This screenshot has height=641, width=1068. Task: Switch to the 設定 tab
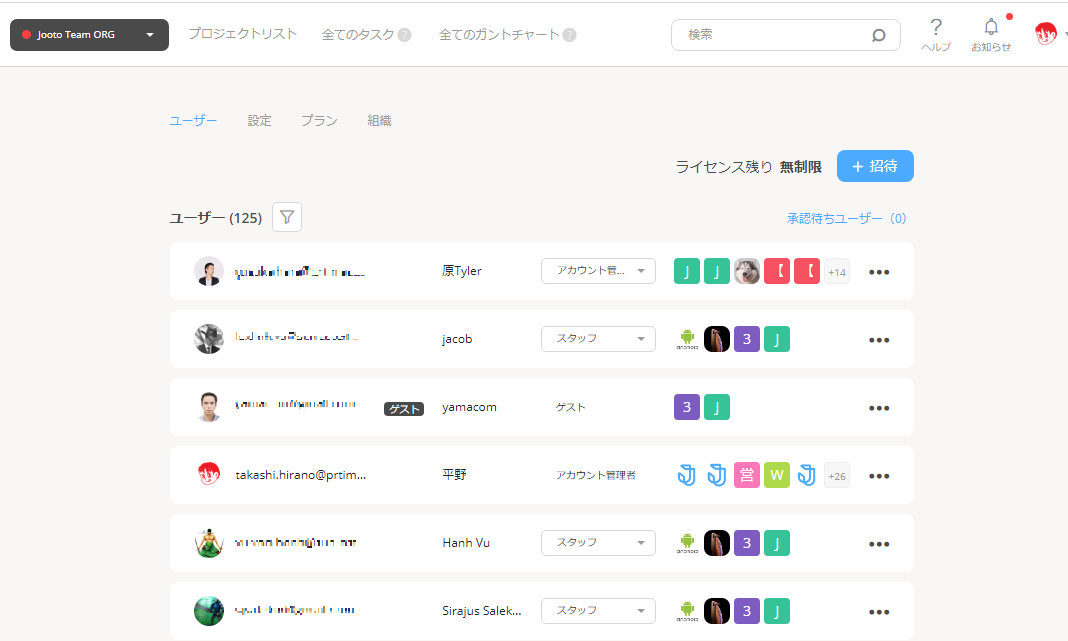coord(259,121)
